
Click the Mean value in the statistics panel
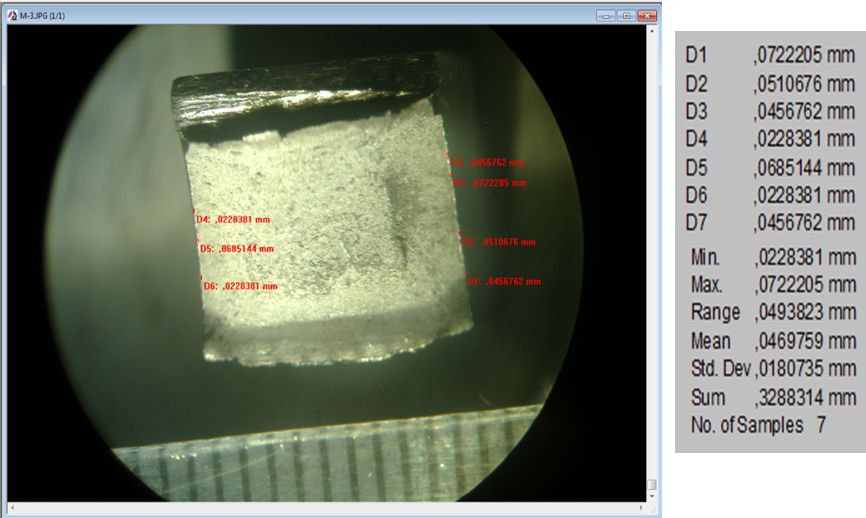tap(806, 341)
